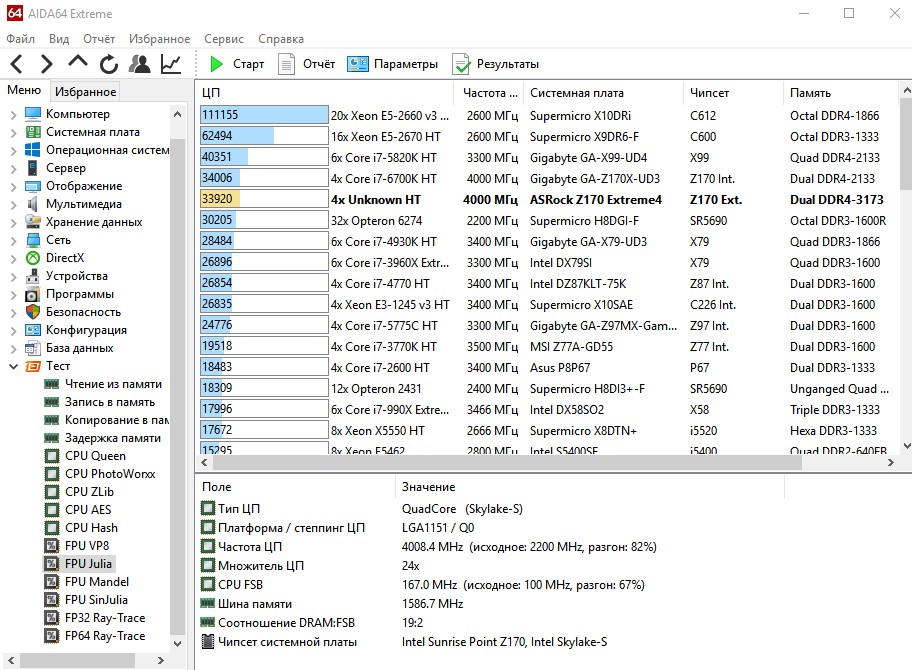Select the score bar showing 111155
The image size is (912, 670).
click(x=264, y=115)
